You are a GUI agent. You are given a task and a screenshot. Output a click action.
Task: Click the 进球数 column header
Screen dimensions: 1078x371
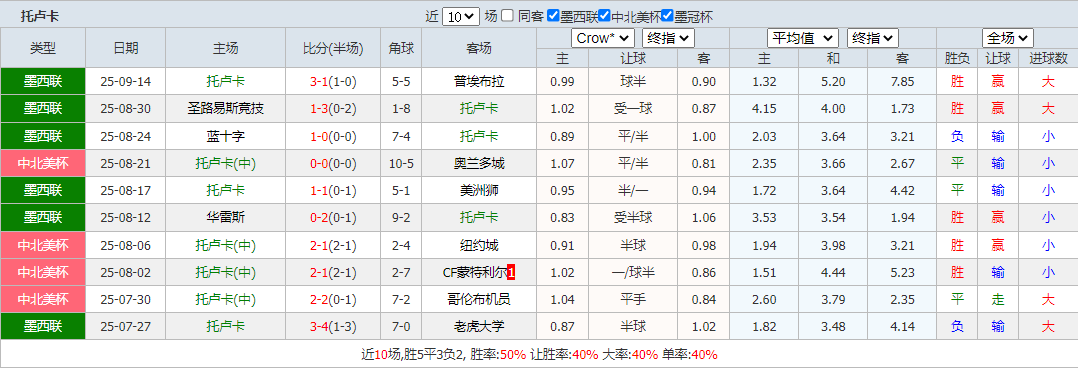point(1048,59)
